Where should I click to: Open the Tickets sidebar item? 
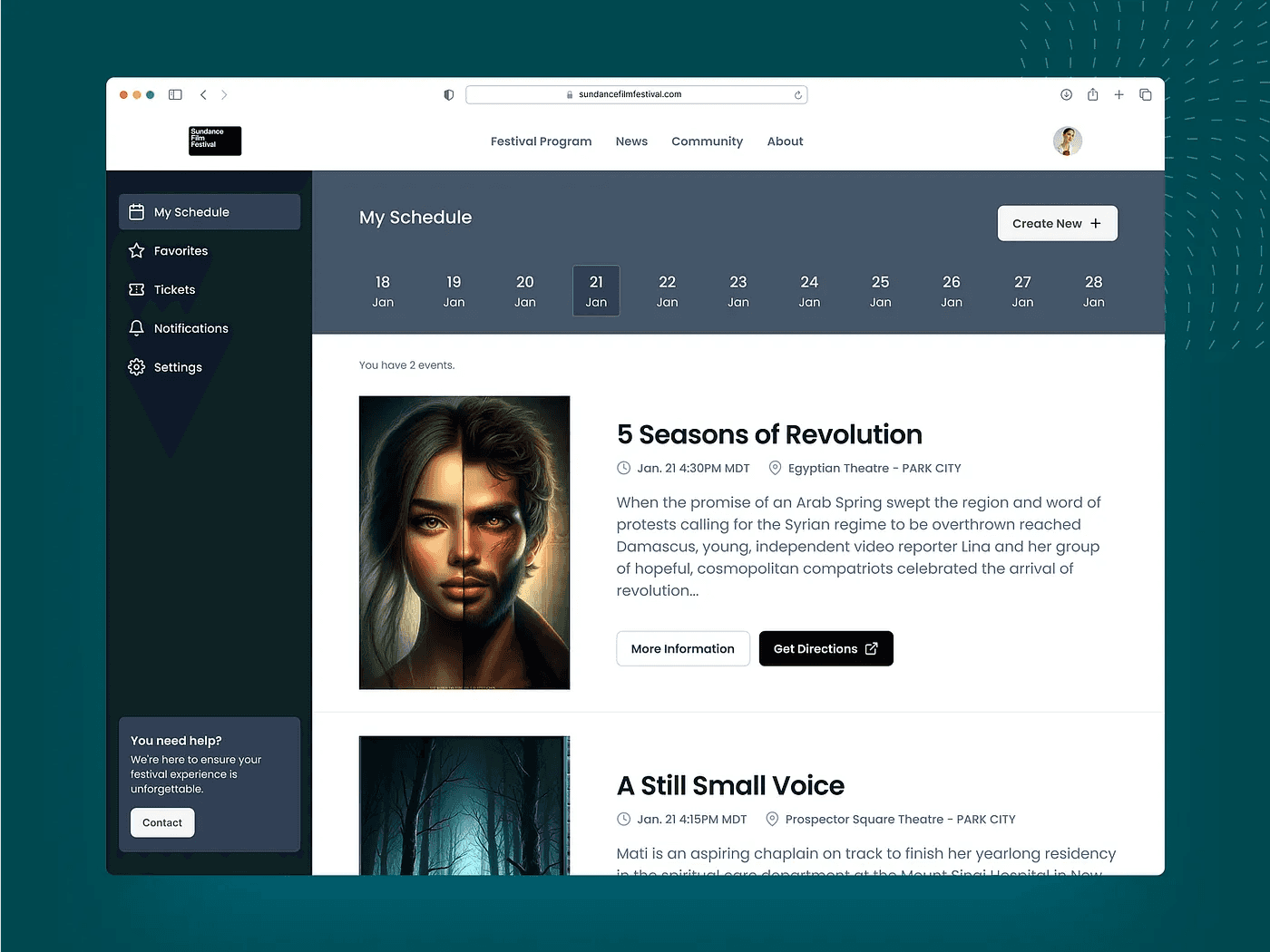point(210,289)
